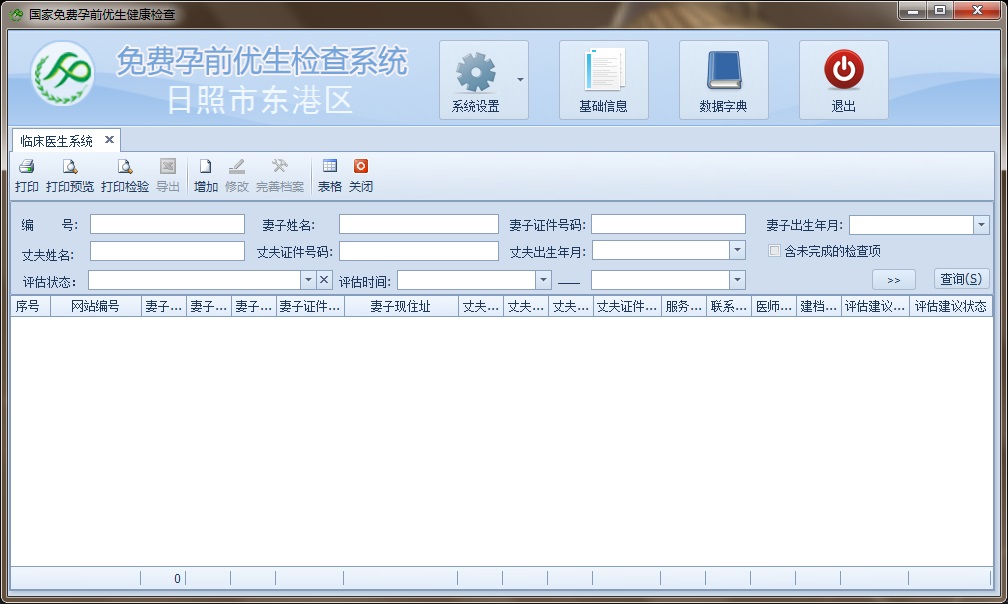Open the 评估状态 dropdown list
The height and width of the screenshot is (604, 1008).
click(x=308, y=280)
